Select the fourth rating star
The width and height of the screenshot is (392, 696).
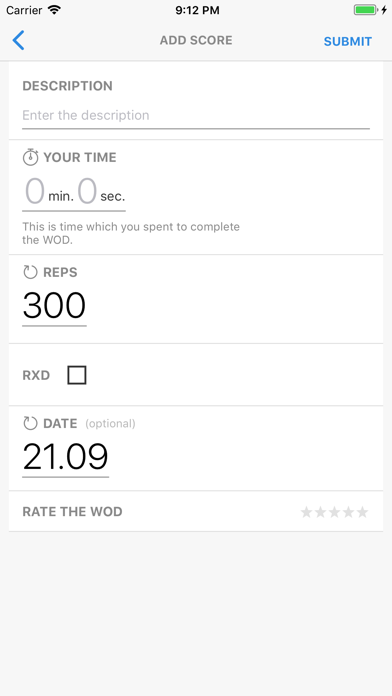pyautogui.click(x=348, y=512)
